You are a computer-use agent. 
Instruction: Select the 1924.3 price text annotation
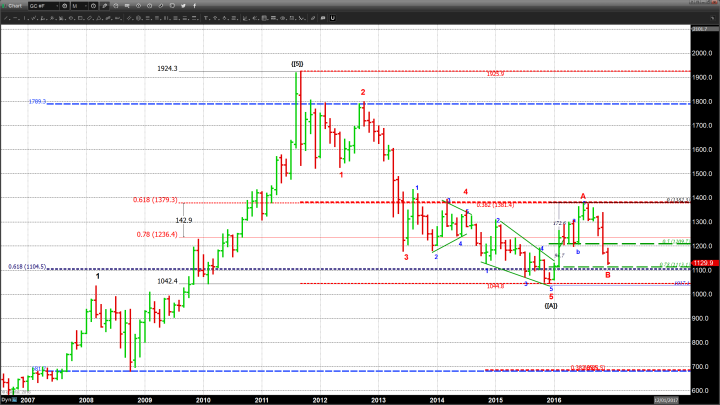167,69
